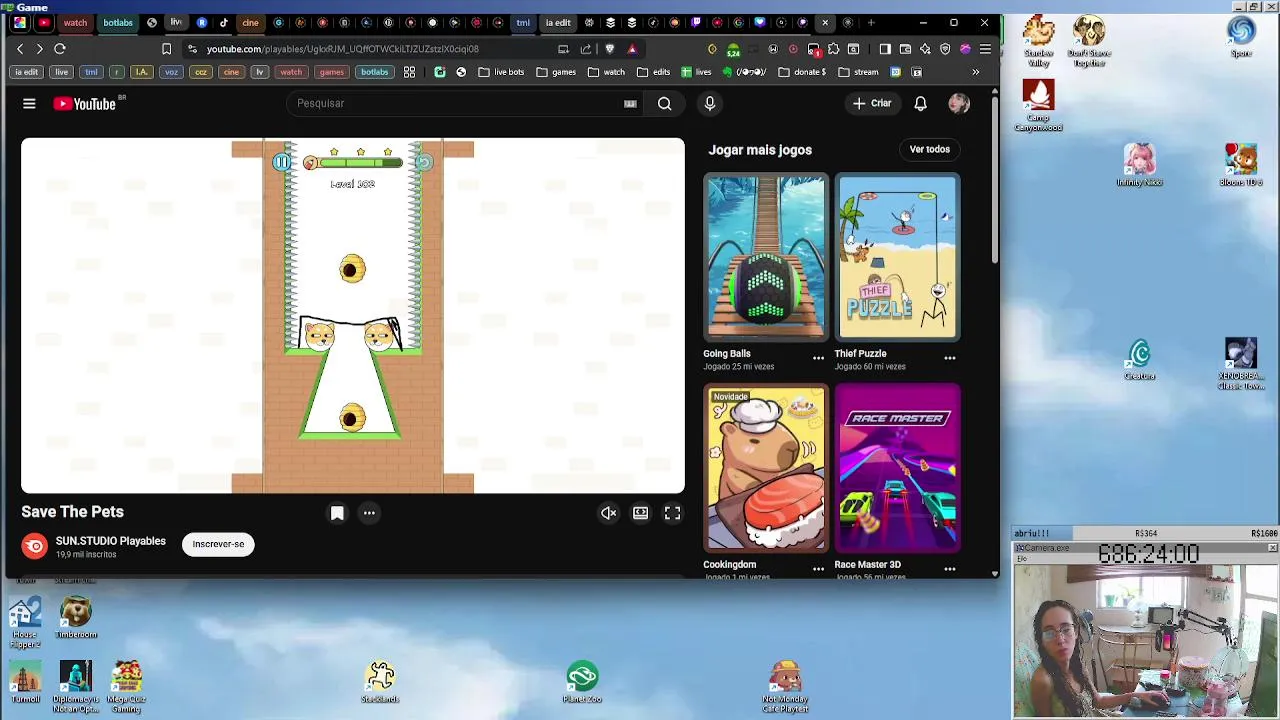Open the Creatura desktop shortcut

click(1140, 360)
